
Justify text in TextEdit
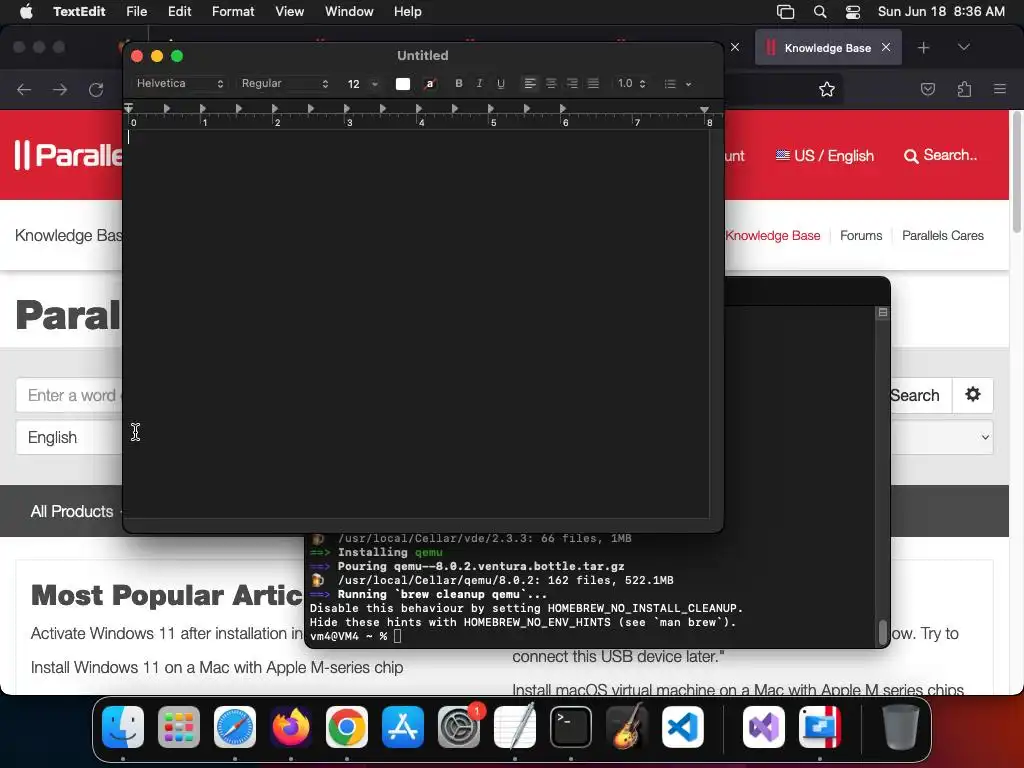(593, 84)
